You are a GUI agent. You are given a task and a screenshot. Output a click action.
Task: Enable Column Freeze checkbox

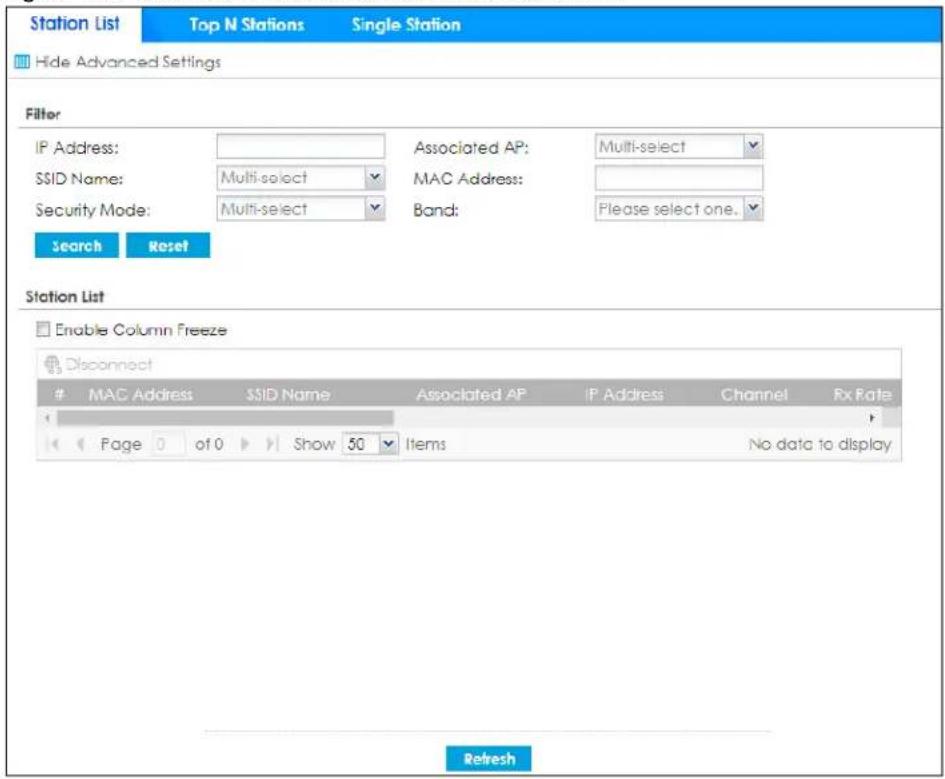click(43, 330)
